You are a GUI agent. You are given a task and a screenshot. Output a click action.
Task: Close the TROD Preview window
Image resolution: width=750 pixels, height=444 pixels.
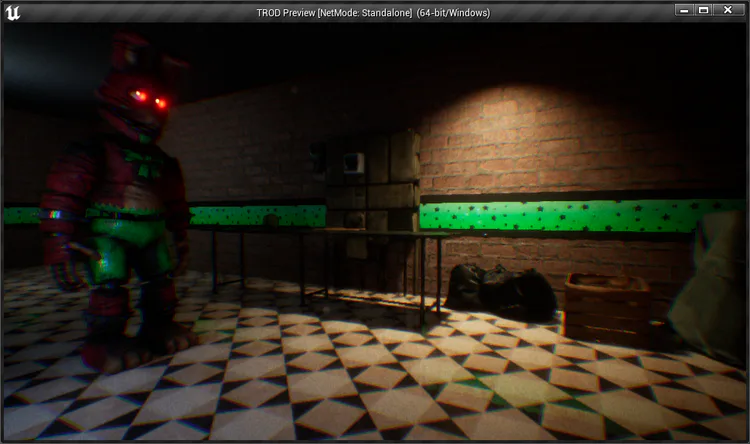tap(728, 10)
